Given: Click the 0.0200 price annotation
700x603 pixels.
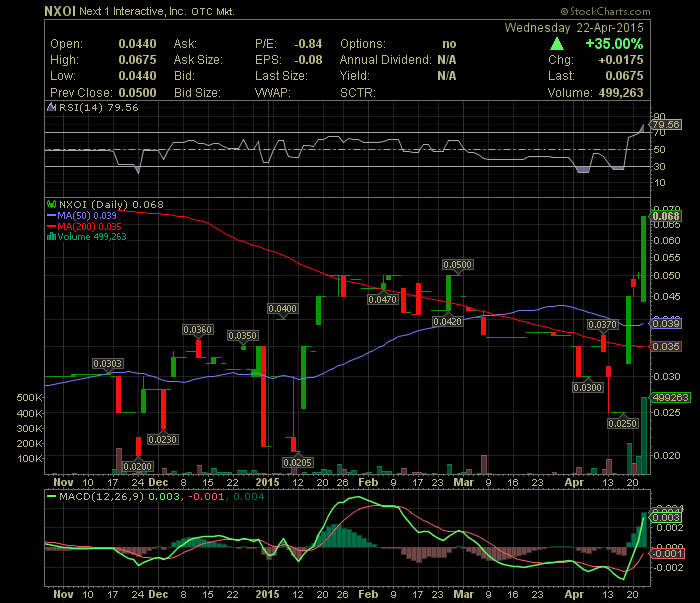Looking at the screenshot, I should coord(138,466).
